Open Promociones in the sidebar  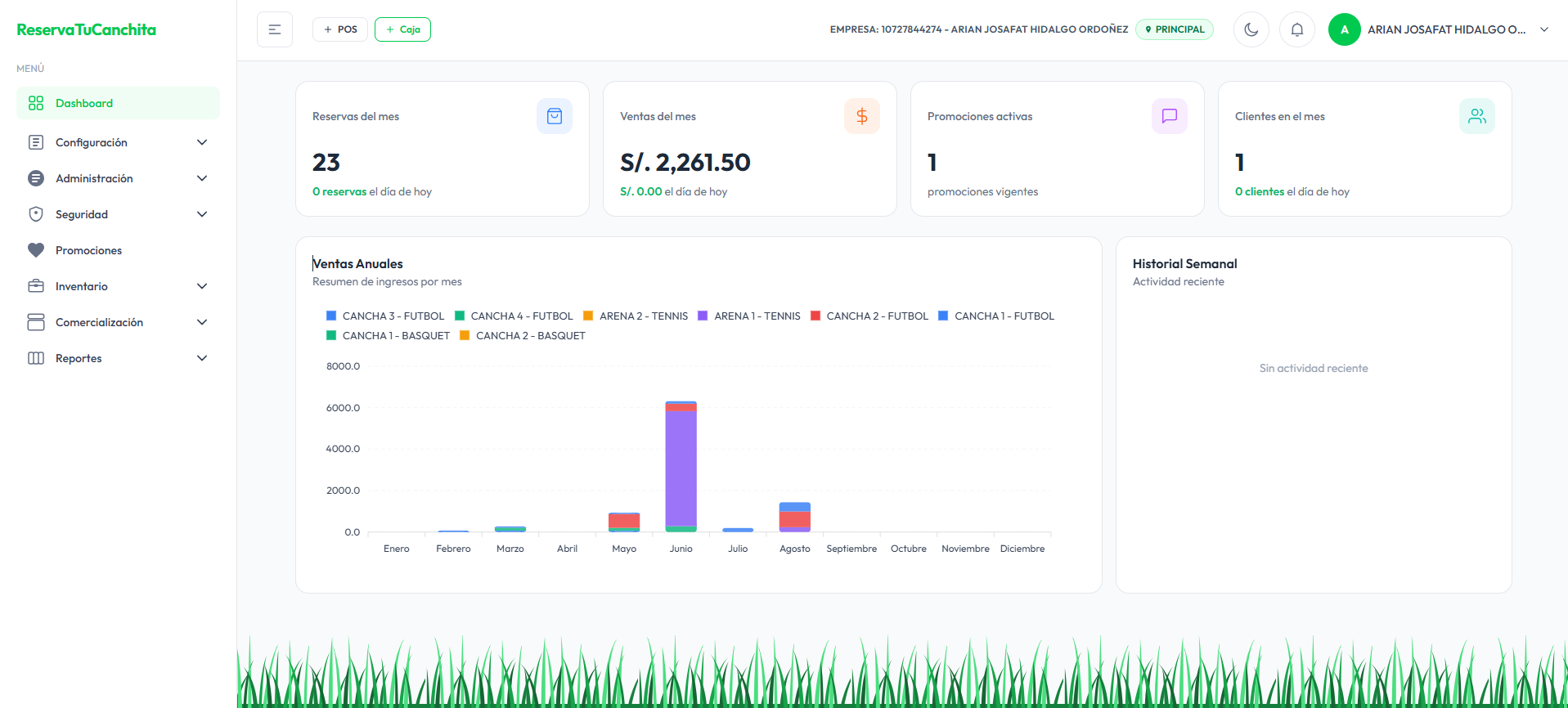click(x=118, y=250)
